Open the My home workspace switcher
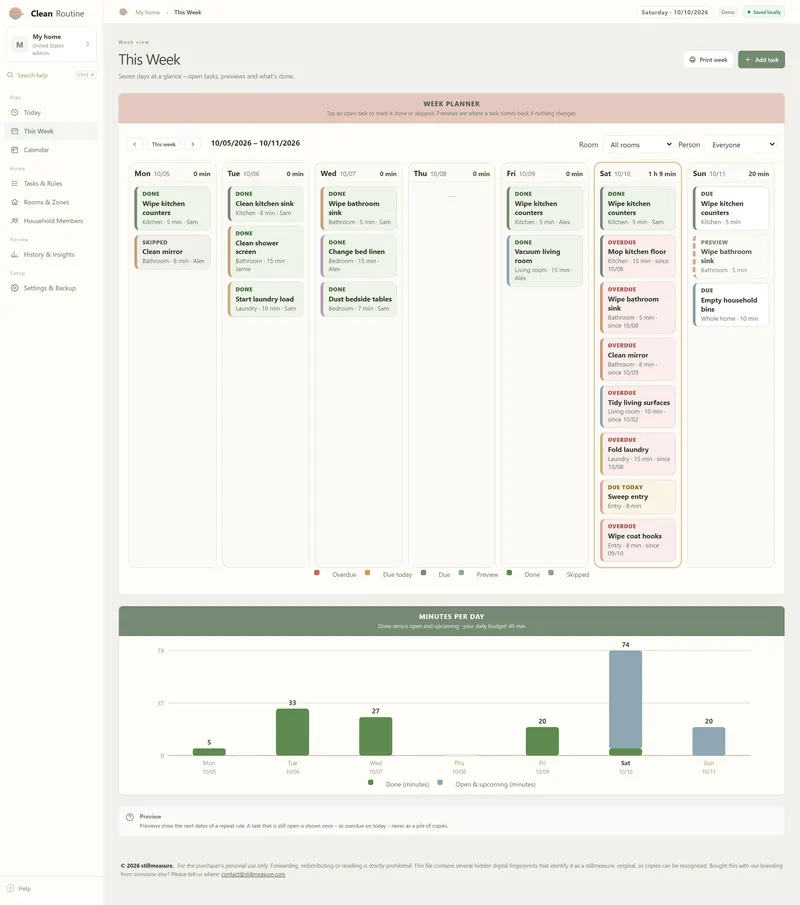 click(x=51, y=44)
